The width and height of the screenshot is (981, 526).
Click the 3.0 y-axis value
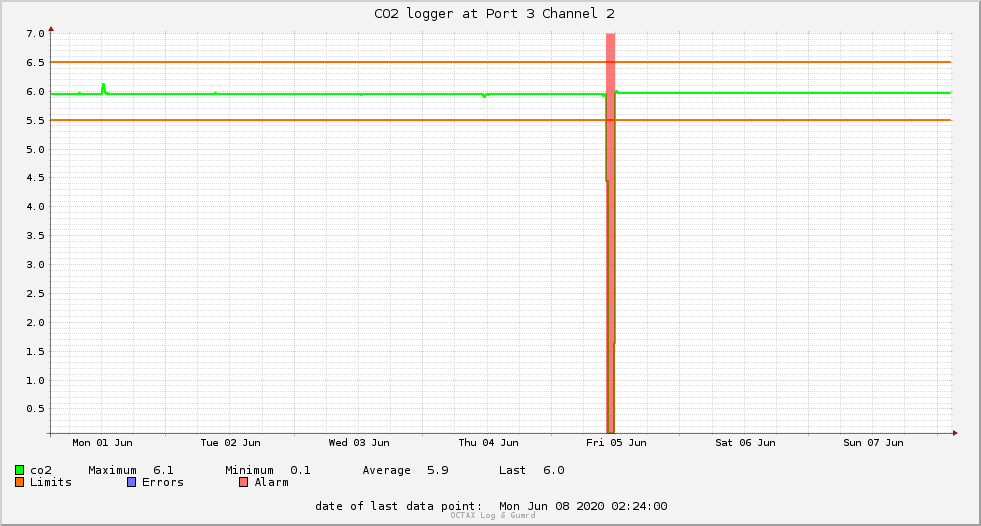click(x=36, y=265)
